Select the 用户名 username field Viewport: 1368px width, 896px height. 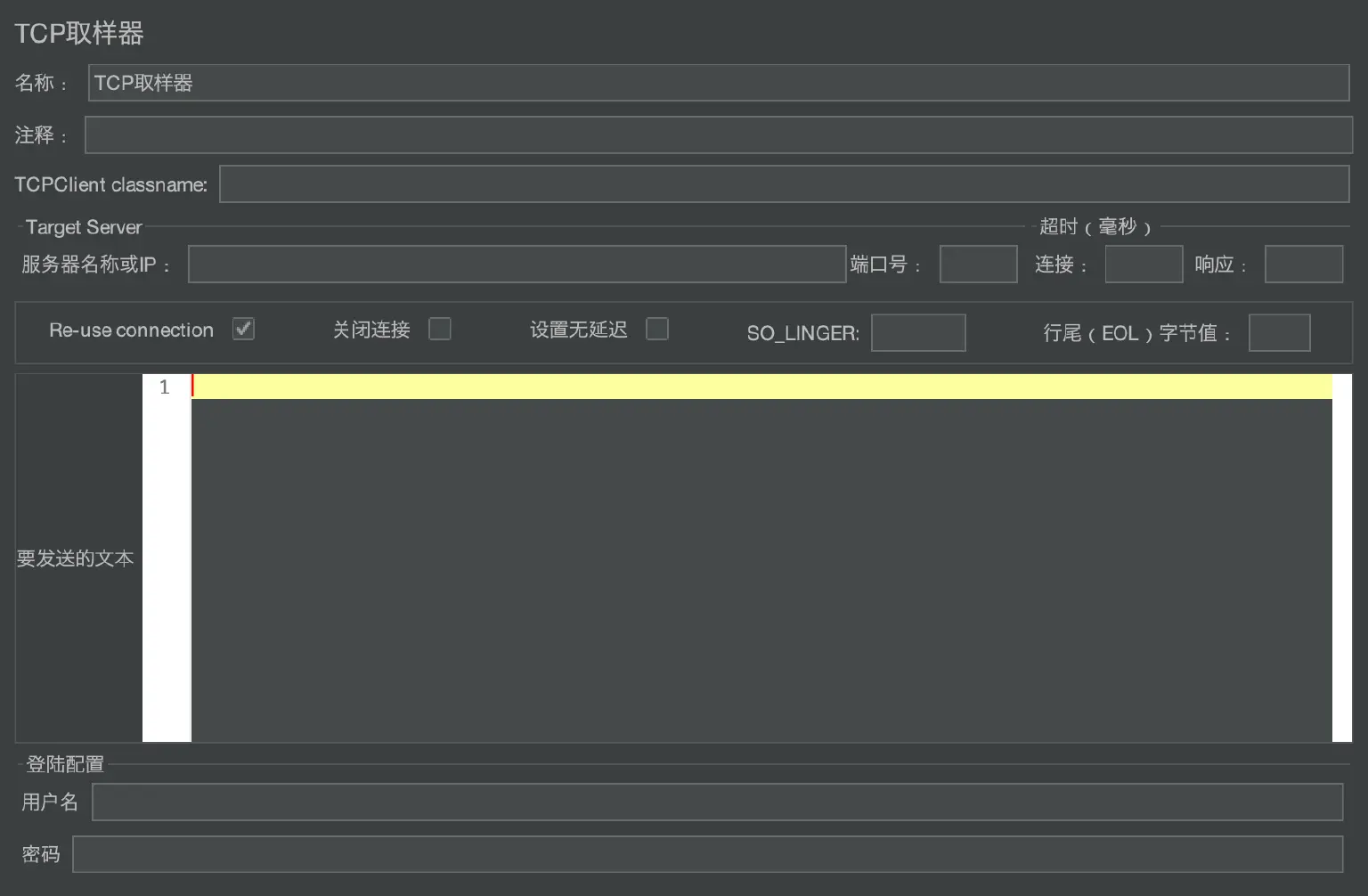717,802
